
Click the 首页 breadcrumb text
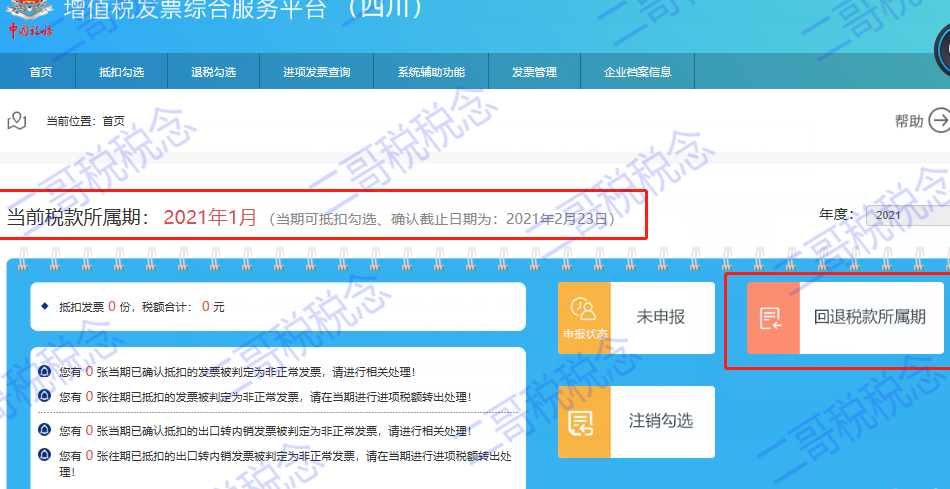click(113, 121)
